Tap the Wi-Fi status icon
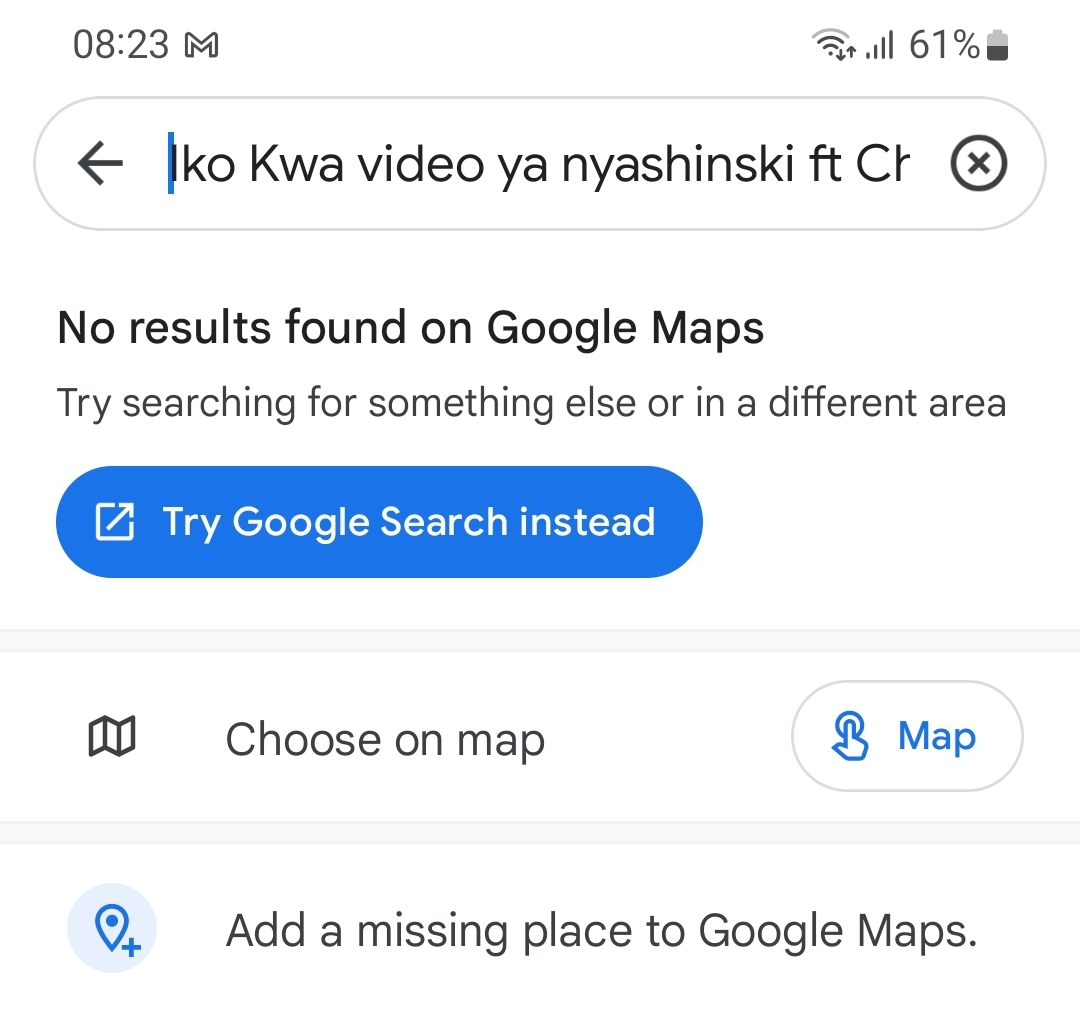This screenshot has height=1033, width=1080. (x=834, y=45)
